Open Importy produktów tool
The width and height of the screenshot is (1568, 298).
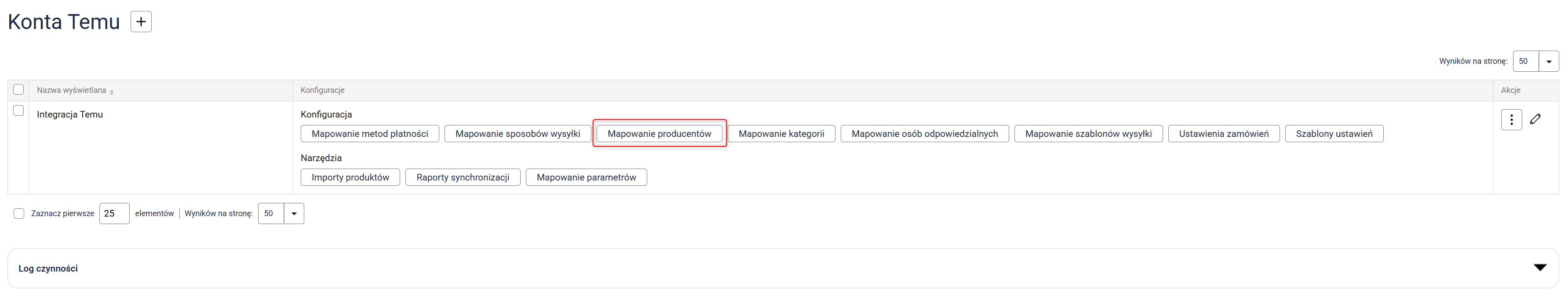coord(350,177)
